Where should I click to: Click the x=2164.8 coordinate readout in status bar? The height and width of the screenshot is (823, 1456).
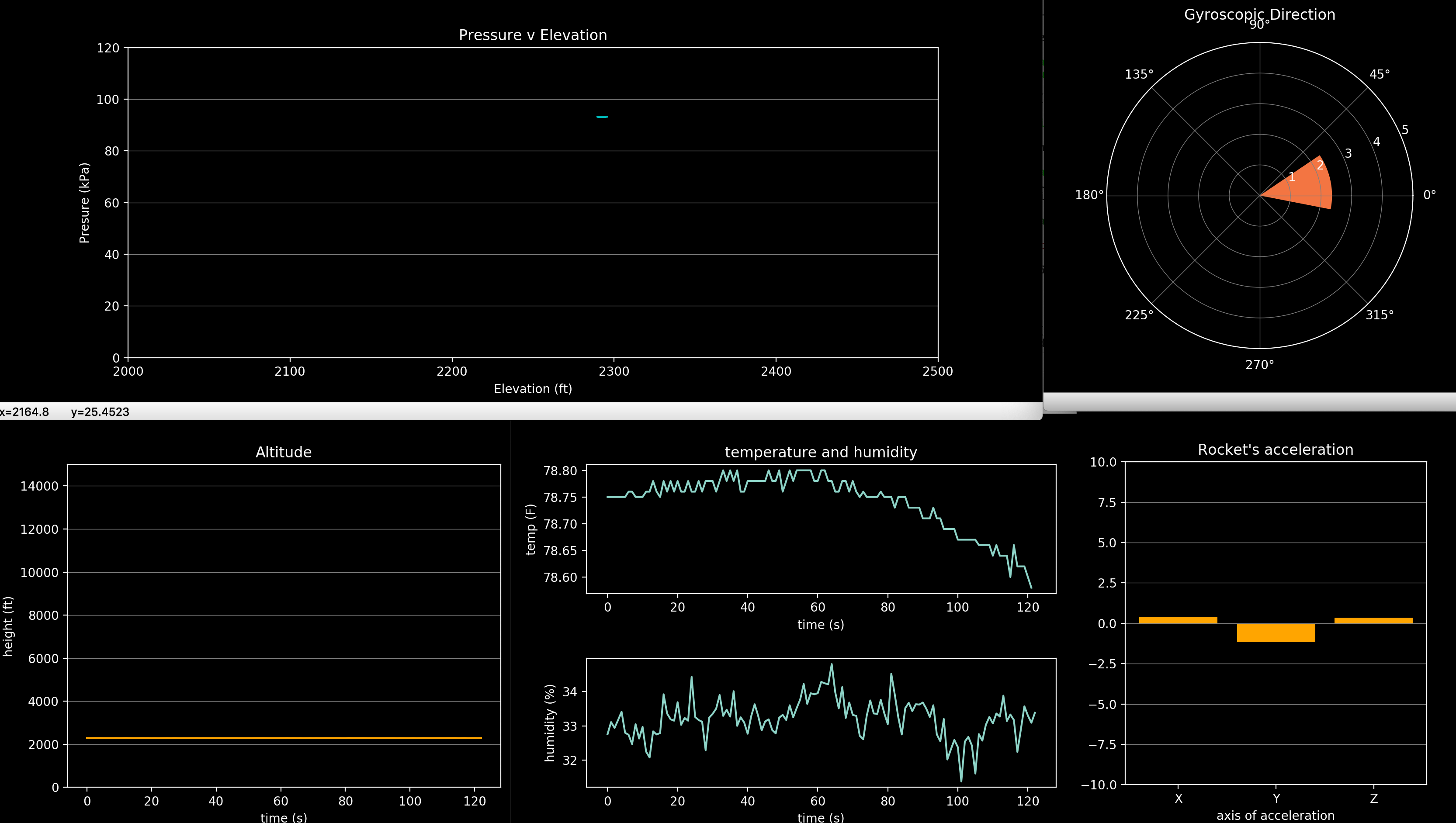[24, 412]
